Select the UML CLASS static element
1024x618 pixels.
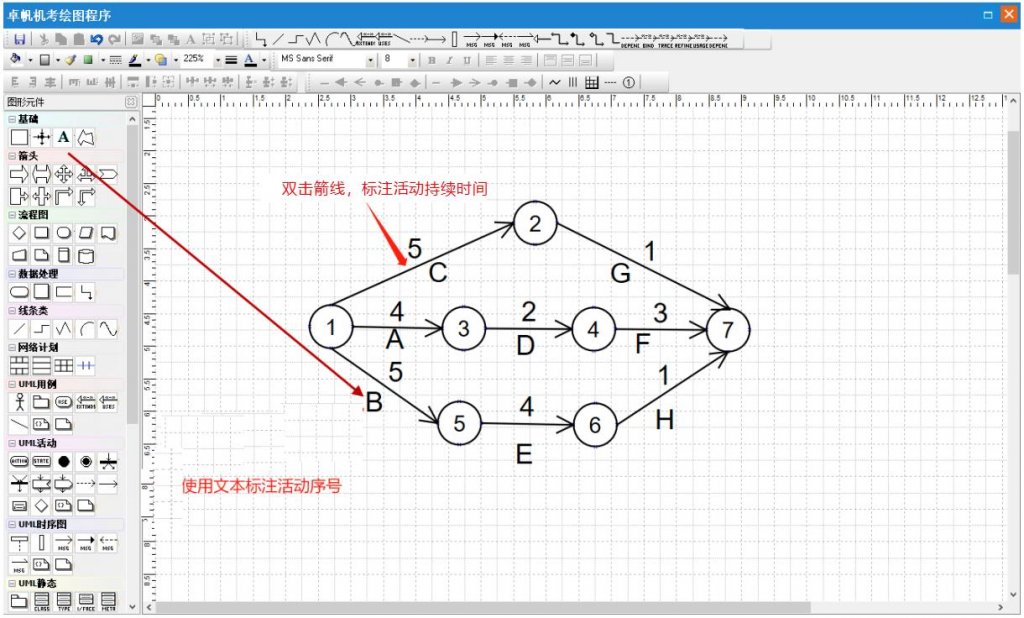pyautogui.click(x=42, y=600)
